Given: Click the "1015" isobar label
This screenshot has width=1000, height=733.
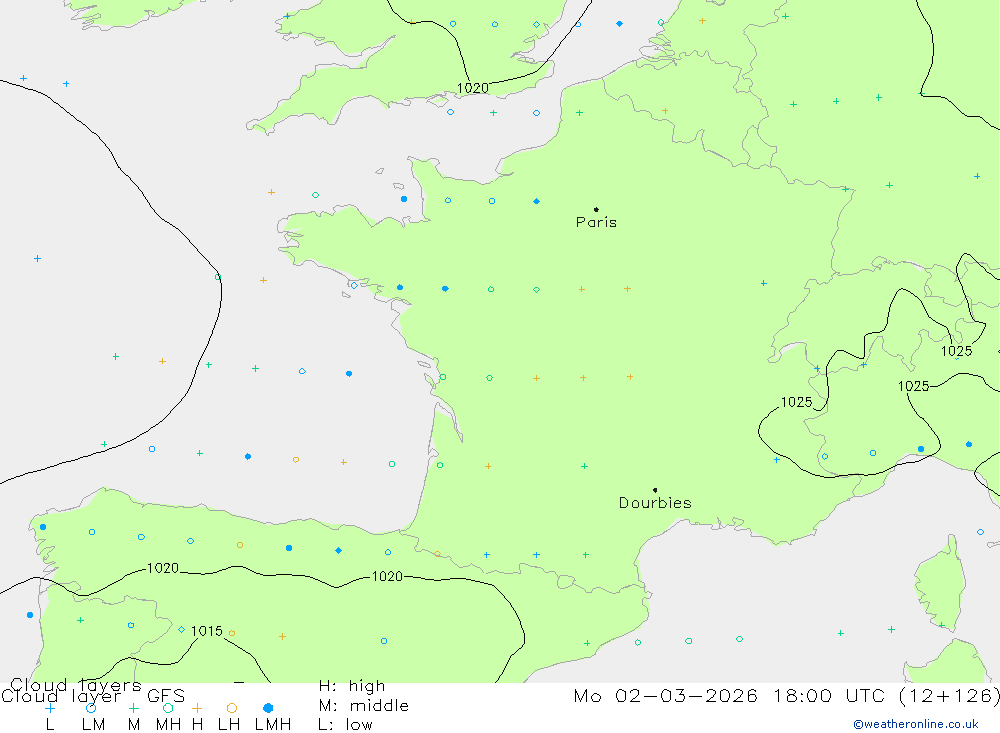Looking at the screenshot, I should (207, 631).
